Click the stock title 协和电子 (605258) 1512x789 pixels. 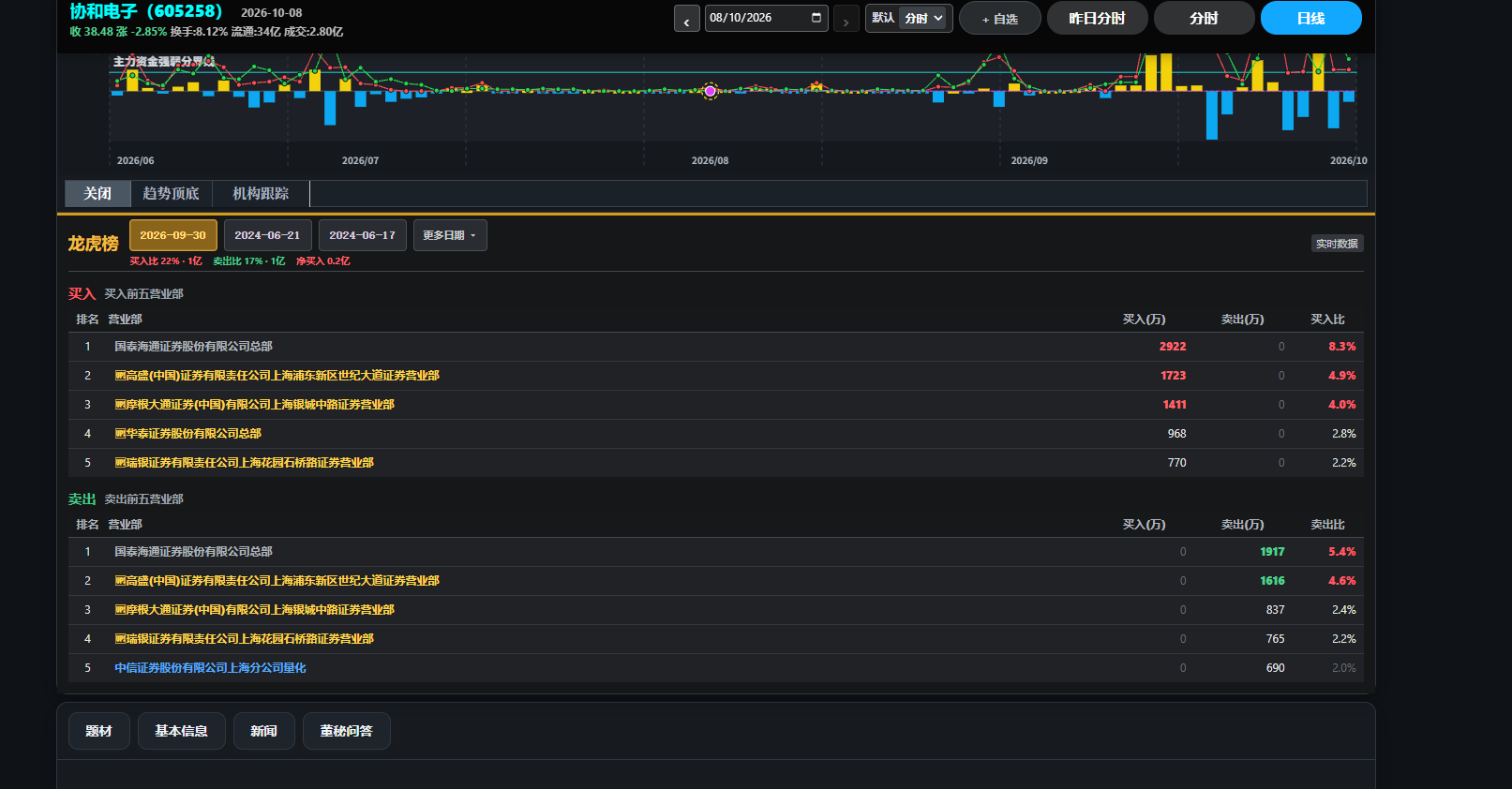coord(146,11)
